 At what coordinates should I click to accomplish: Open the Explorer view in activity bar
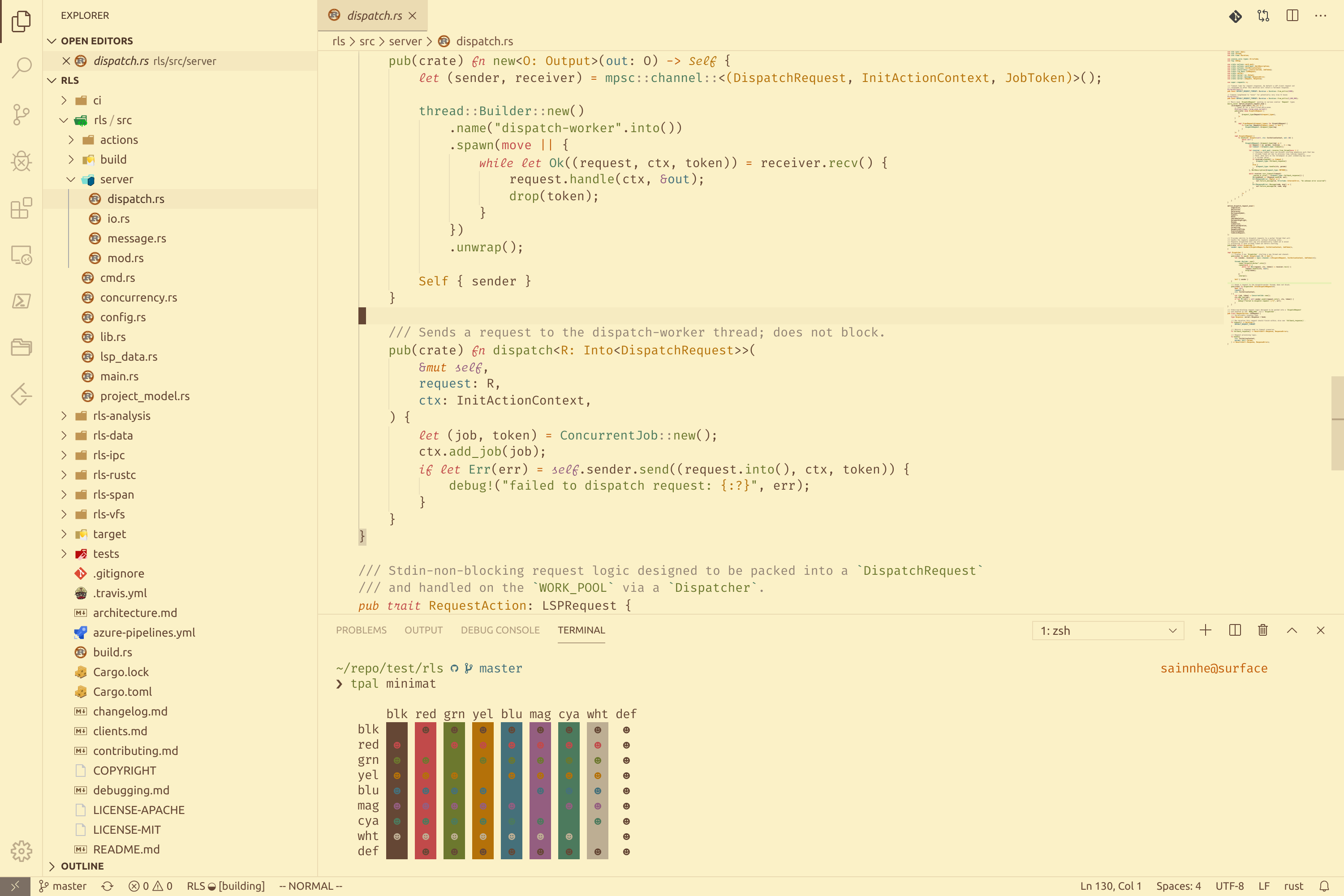click(x=21, y=21)
